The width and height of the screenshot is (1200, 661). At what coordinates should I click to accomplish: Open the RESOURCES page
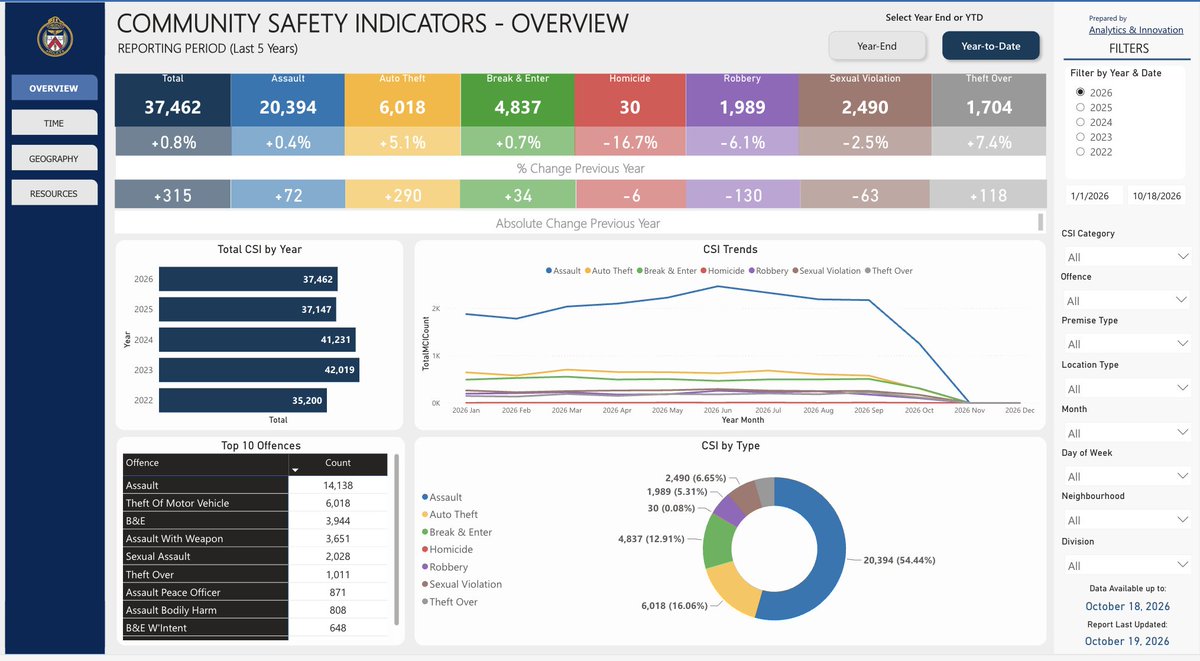pyautogui.click(x=54, y=193)
